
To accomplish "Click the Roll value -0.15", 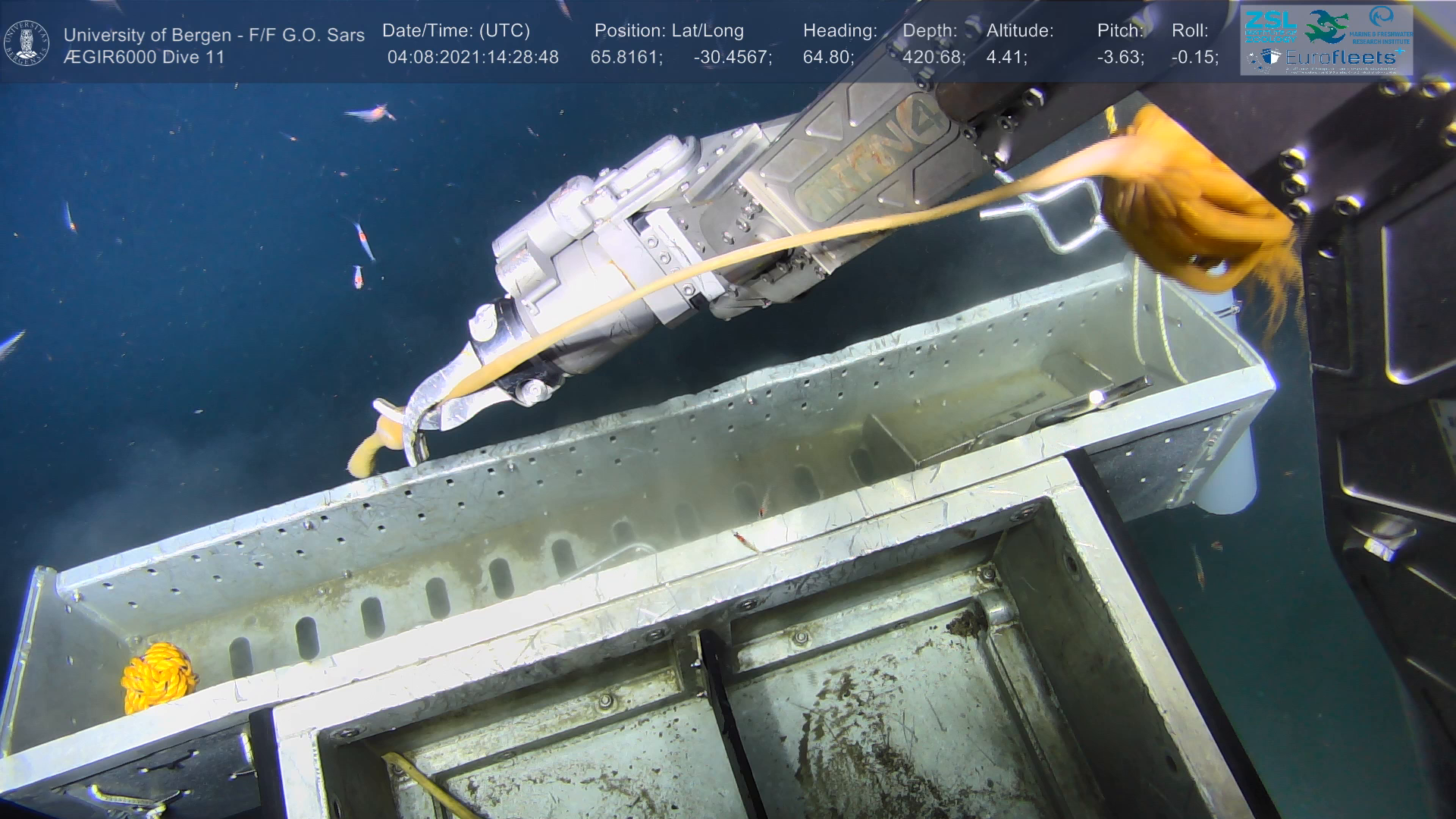I will click(1194, 58).
